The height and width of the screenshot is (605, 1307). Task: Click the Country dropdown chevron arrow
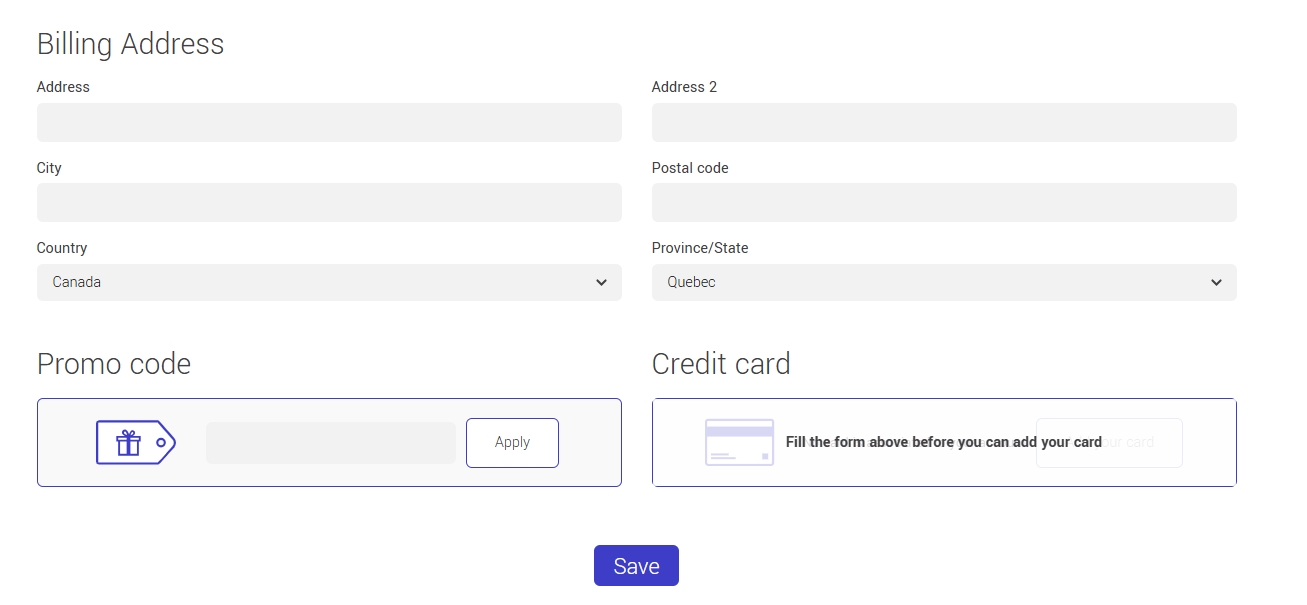pyautogui.click(x=601, y=282)
